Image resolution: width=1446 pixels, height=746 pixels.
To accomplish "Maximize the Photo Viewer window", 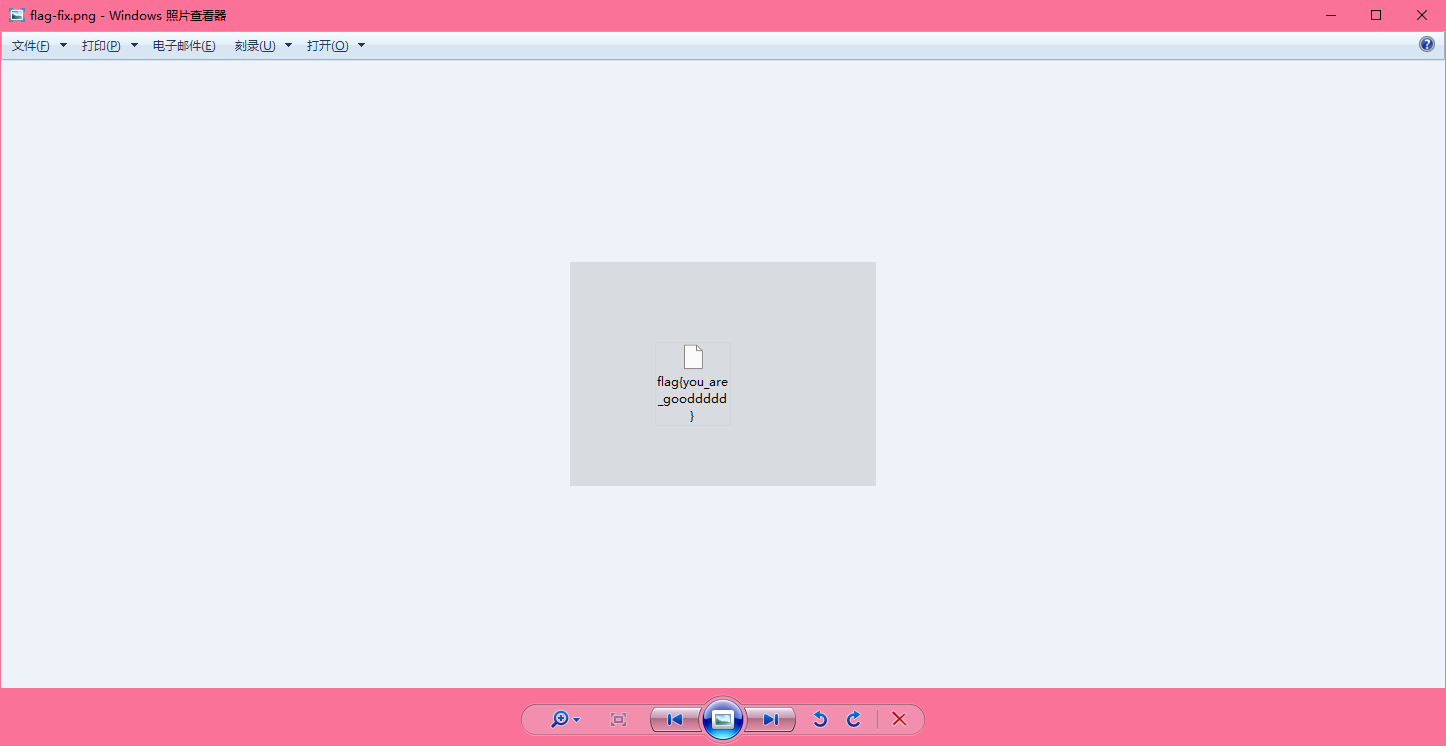I will tap(1376, 15).
